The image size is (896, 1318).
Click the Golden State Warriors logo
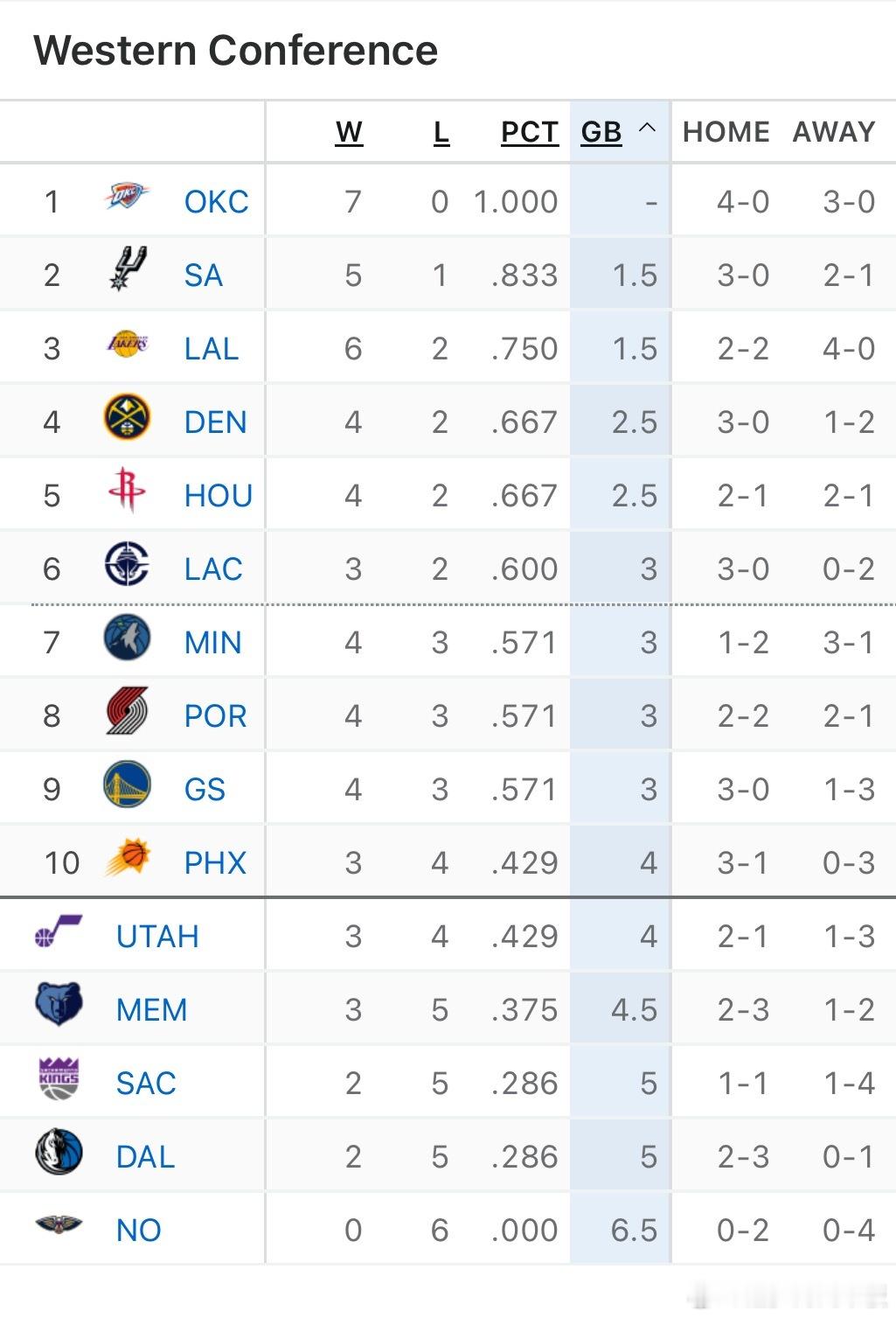[127, 785]
